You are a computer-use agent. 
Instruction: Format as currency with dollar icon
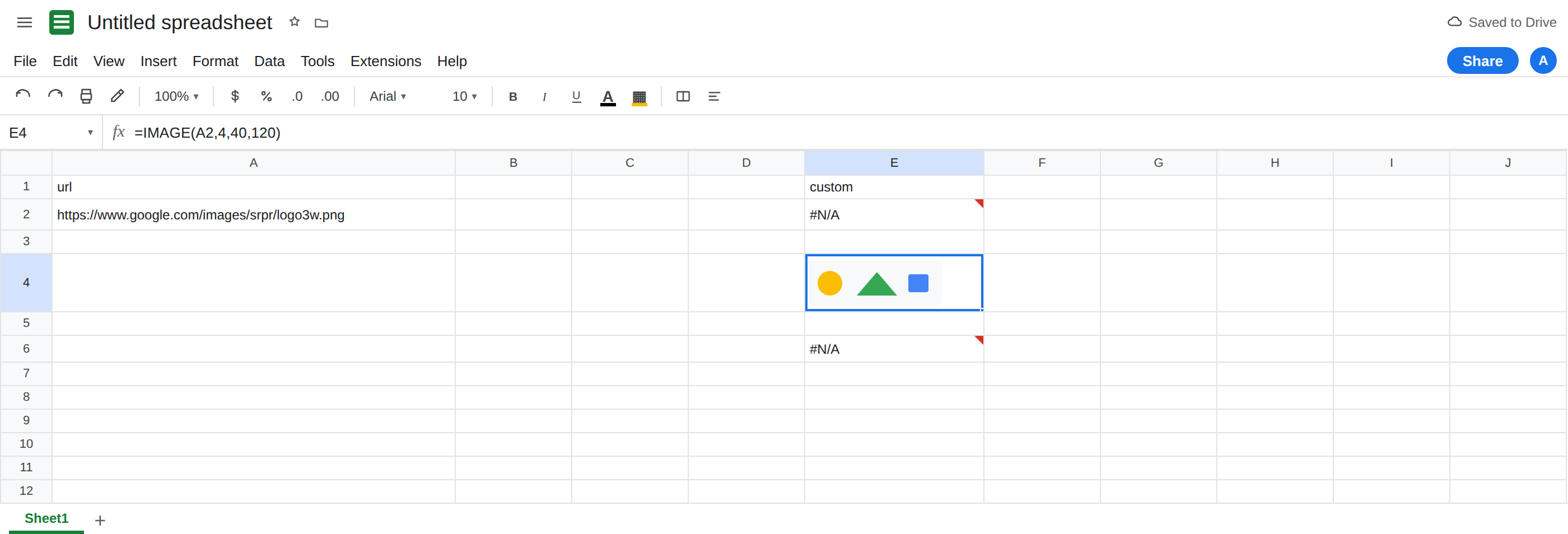pos(235,96)
